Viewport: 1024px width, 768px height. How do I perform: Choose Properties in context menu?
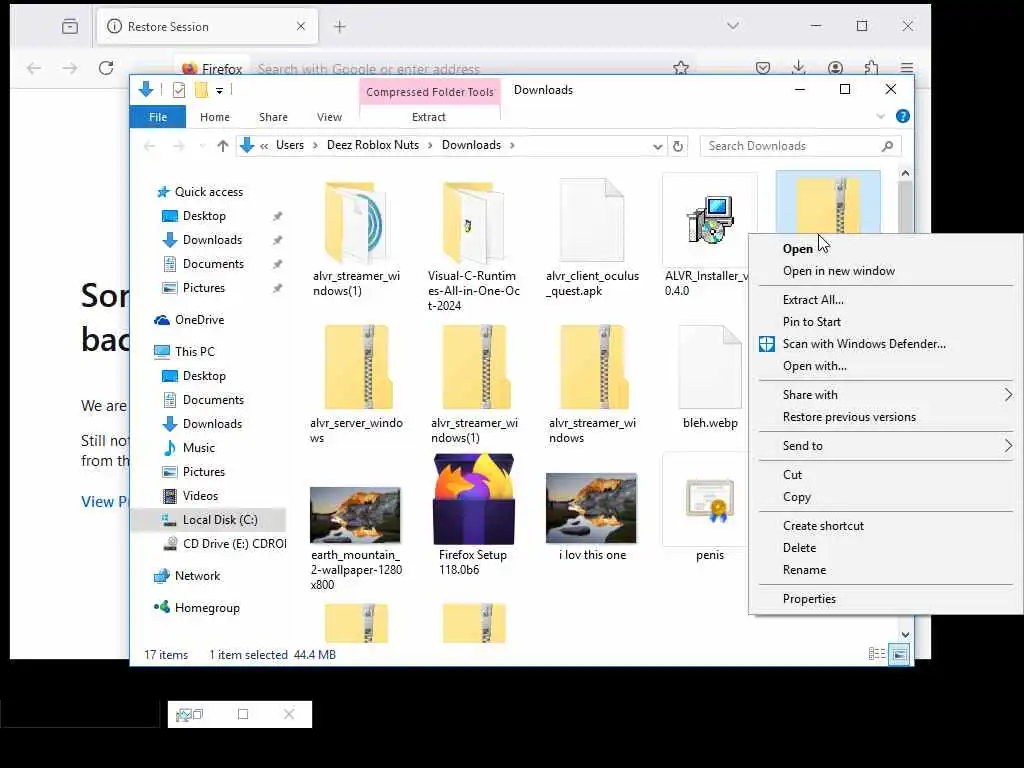tap(809, 599)
